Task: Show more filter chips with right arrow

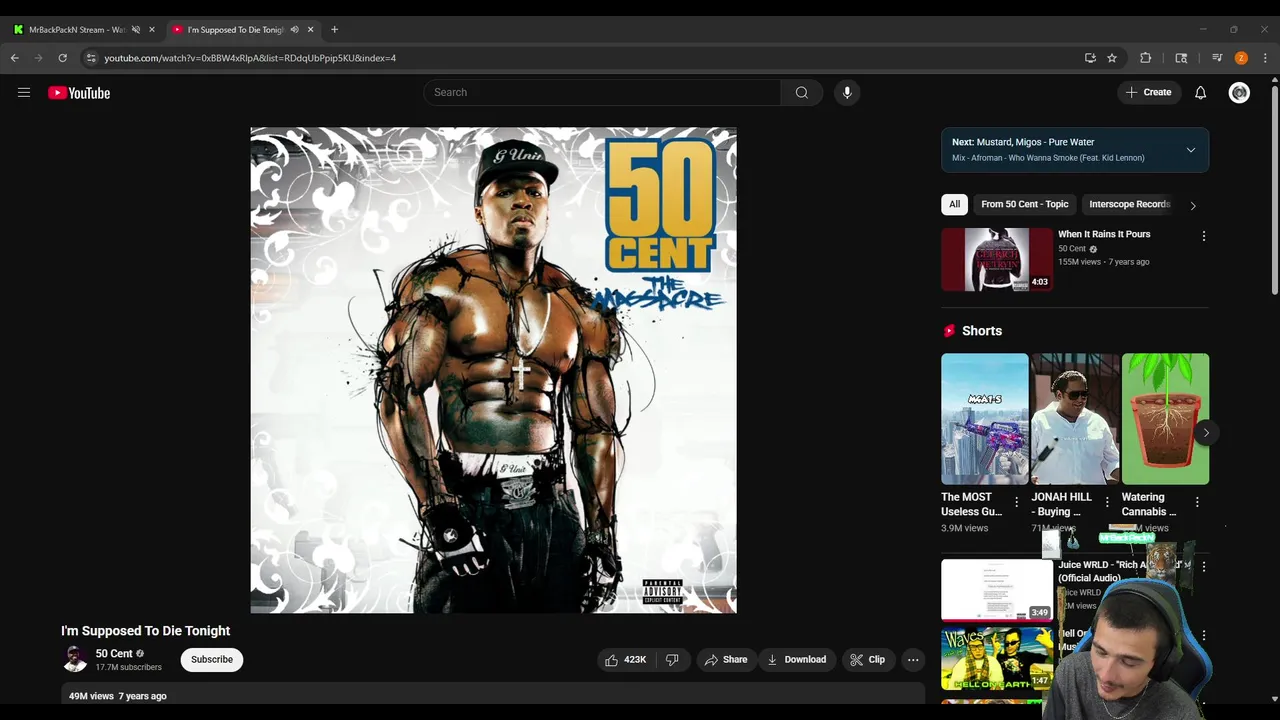Action: point(1193,205)
